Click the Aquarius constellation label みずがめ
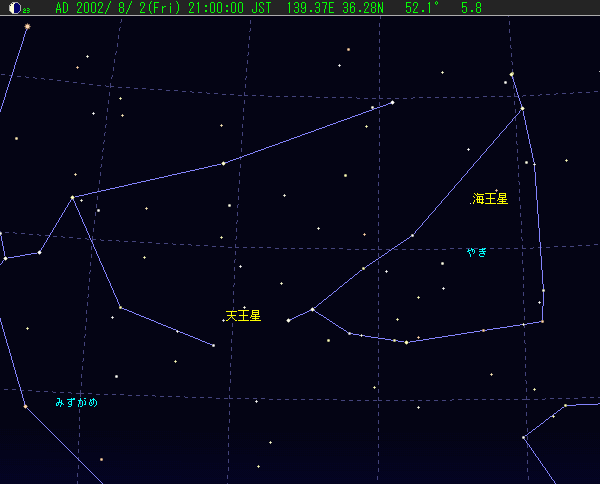The image size is (600, 484). [x=77, y=403]
